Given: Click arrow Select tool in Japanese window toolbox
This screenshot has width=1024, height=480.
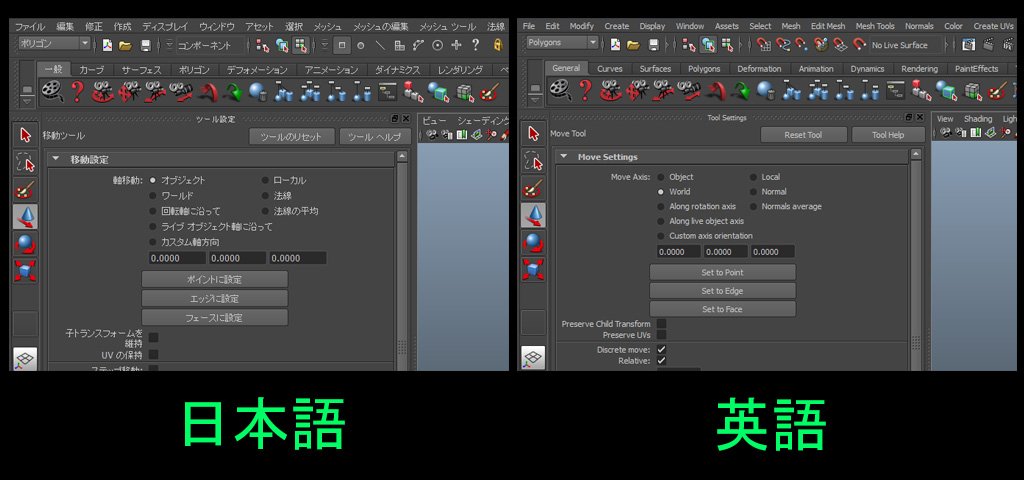Looking at the screenshot, I should click(25, 135).
